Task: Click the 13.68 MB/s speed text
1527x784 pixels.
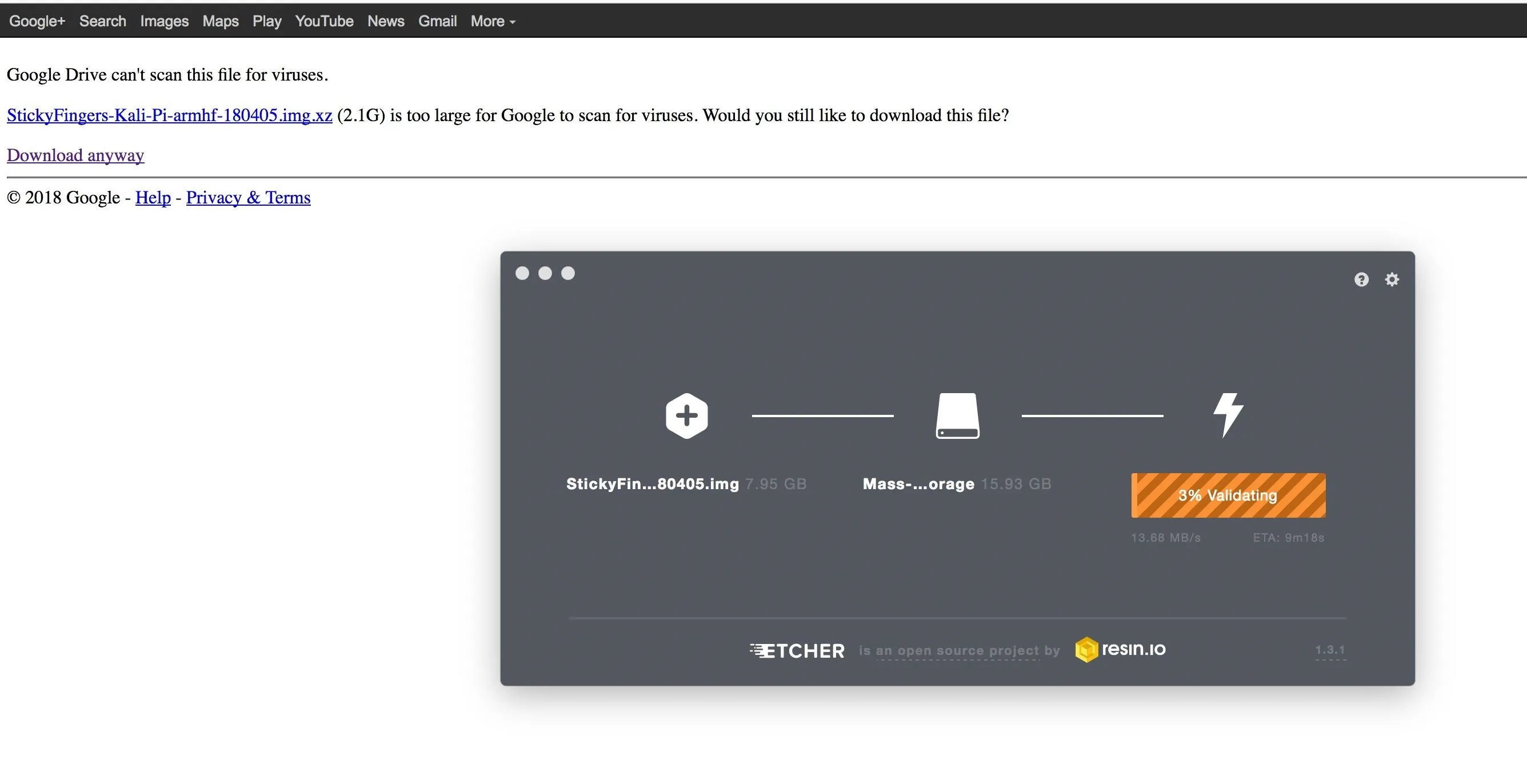Action: [1165, 538]
